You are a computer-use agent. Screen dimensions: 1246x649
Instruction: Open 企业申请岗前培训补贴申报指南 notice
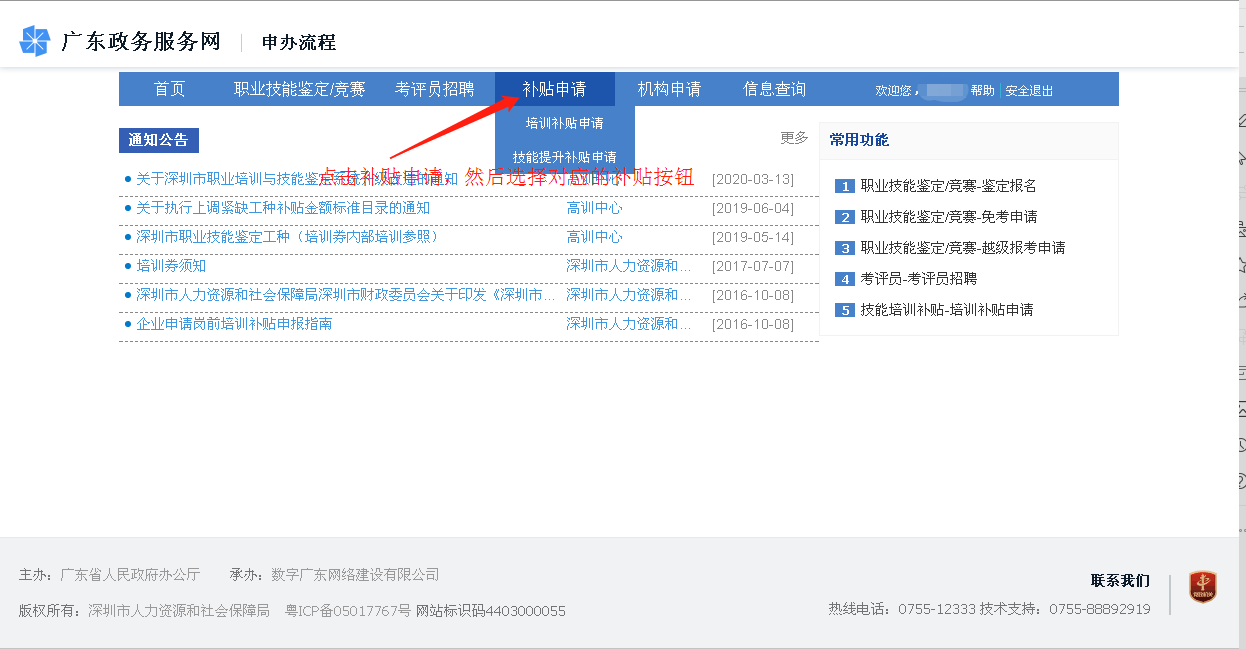click(234, 324)
